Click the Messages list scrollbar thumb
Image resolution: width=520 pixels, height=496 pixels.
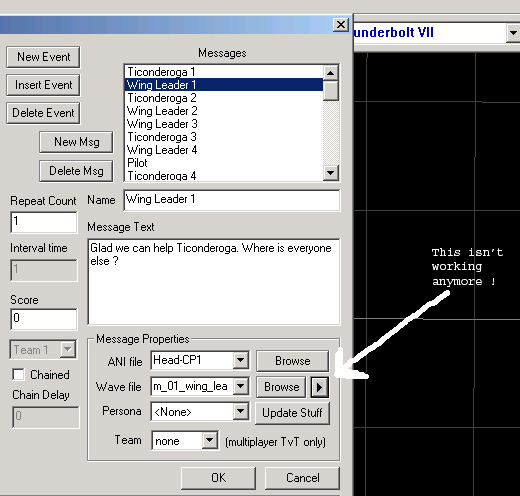point(331,90)
